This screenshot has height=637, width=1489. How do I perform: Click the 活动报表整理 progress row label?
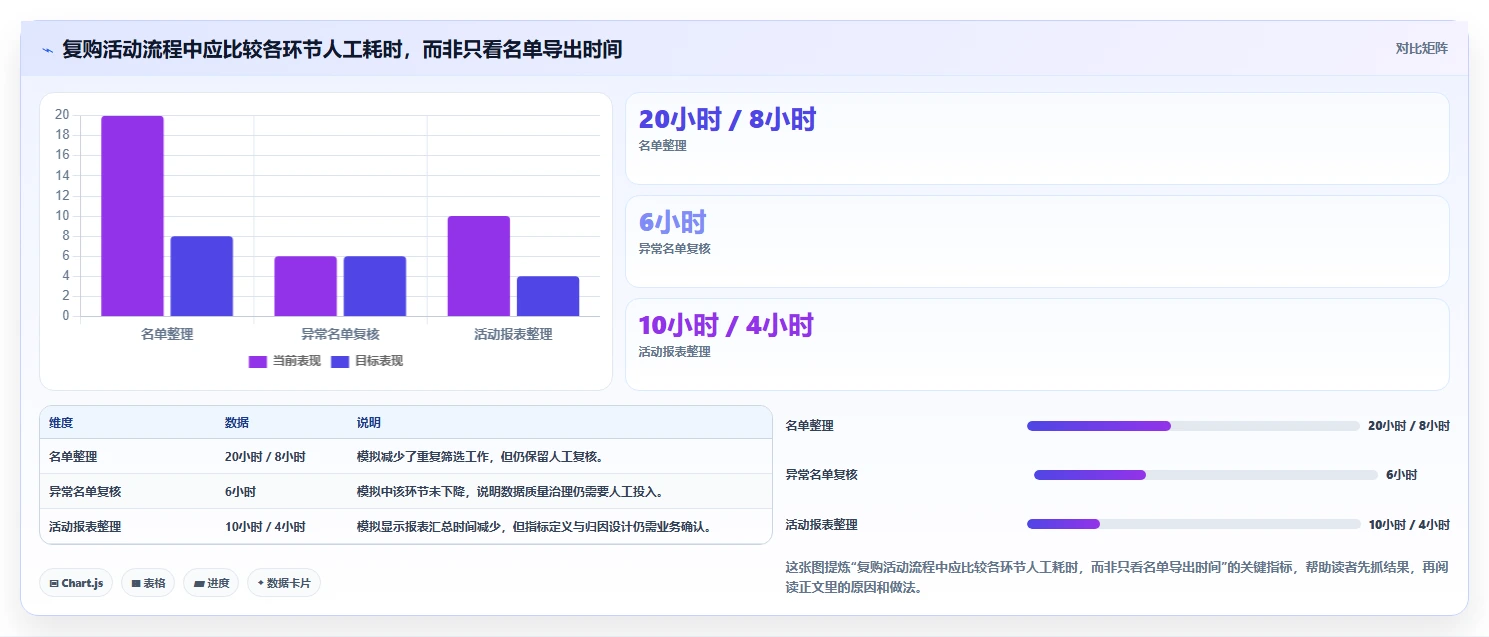click(x=822, y=524)
